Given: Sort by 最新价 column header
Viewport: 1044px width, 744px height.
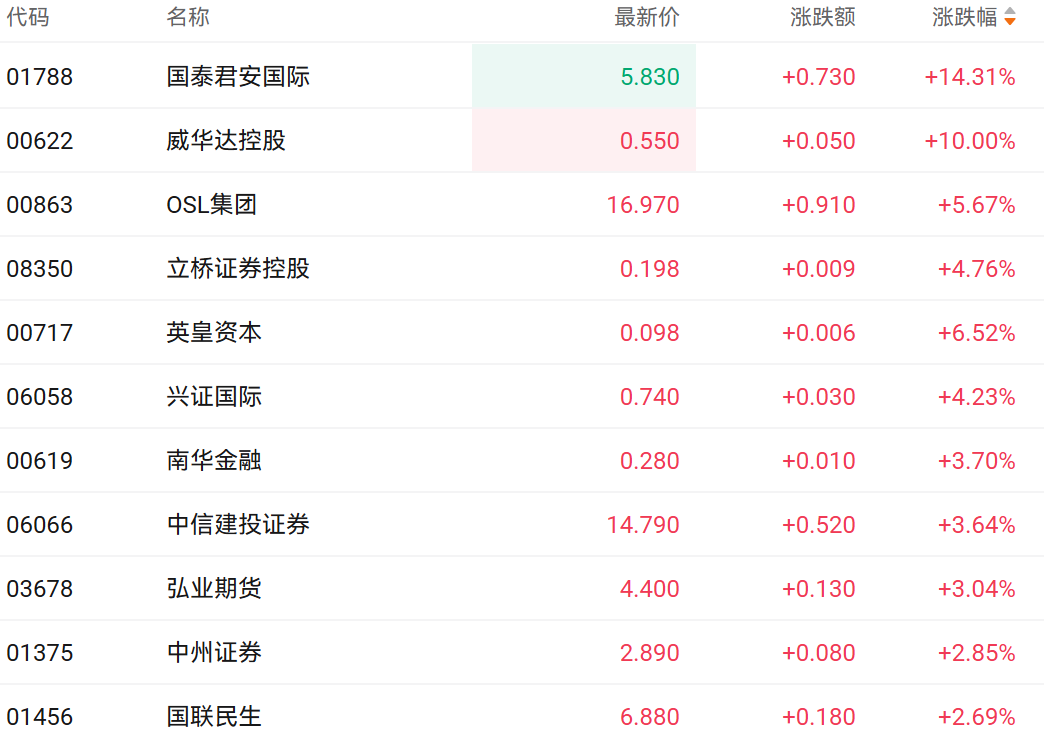Looking at the screenshot, I should 646,17.
